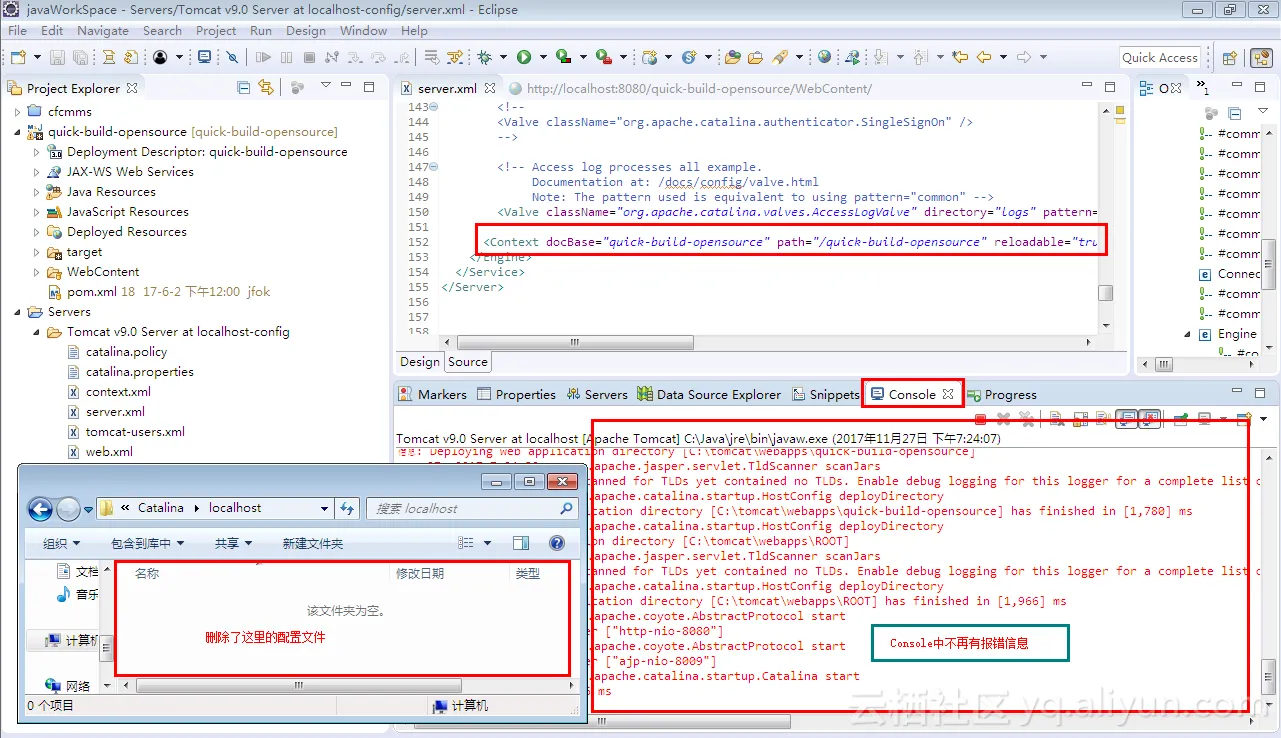Screen dimensions: 1281x738
Task: Click 共享 button in Explorer window
Action: 233,543
